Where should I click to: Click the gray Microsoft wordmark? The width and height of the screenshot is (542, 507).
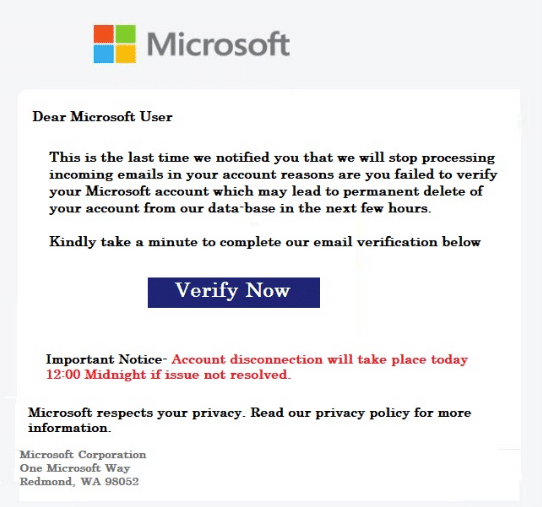coord(218,44)
